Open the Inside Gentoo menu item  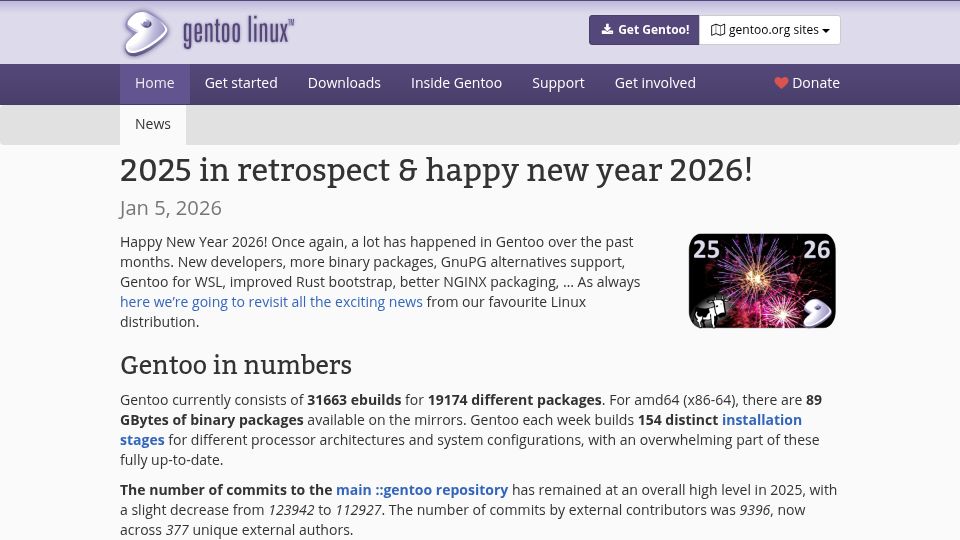456,83
